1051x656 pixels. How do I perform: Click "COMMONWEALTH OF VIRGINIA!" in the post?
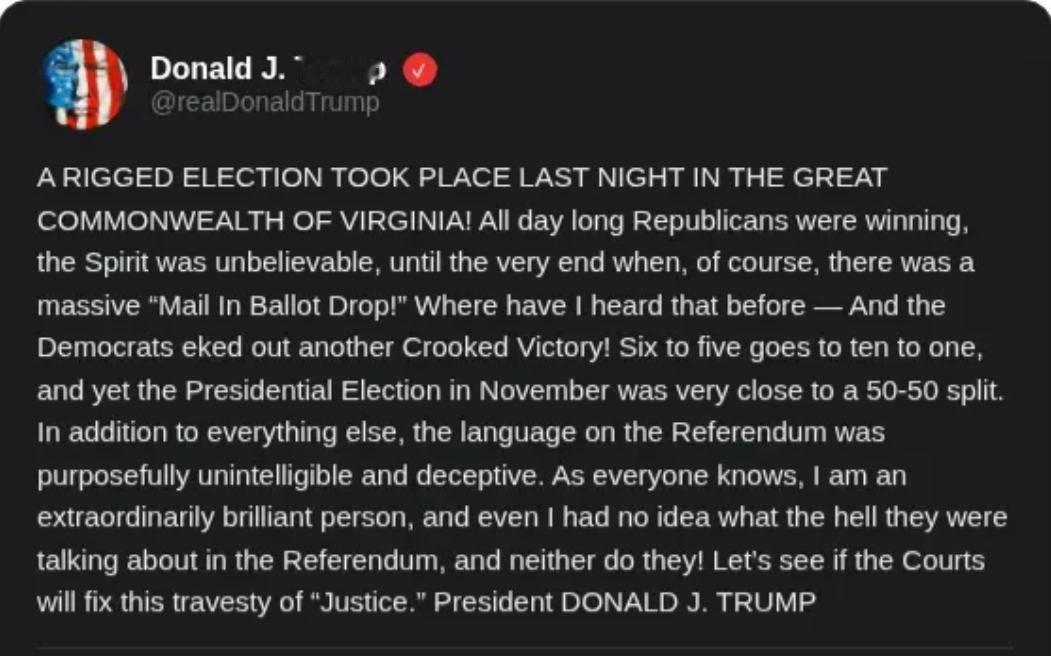(x=253, y=221)
